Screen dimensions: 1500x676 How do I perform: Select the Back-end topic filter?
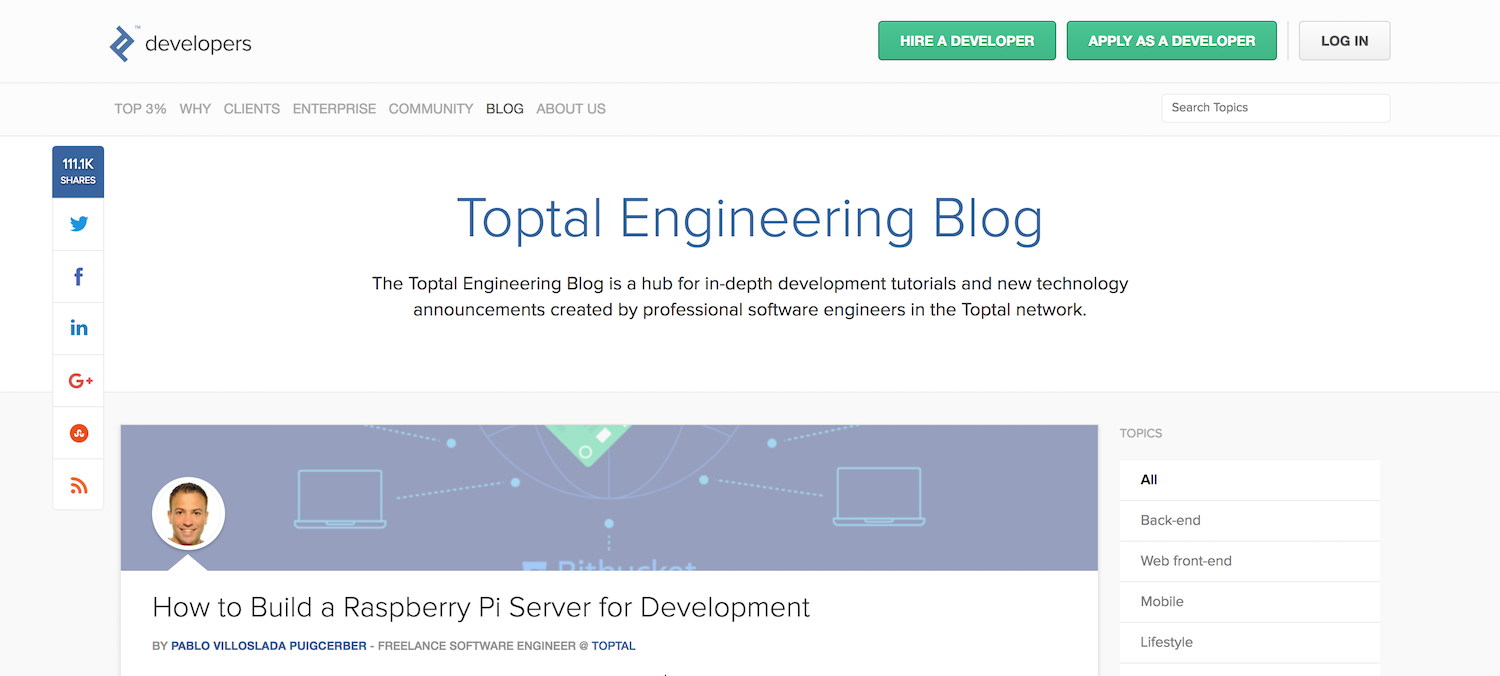point(1250,521)
